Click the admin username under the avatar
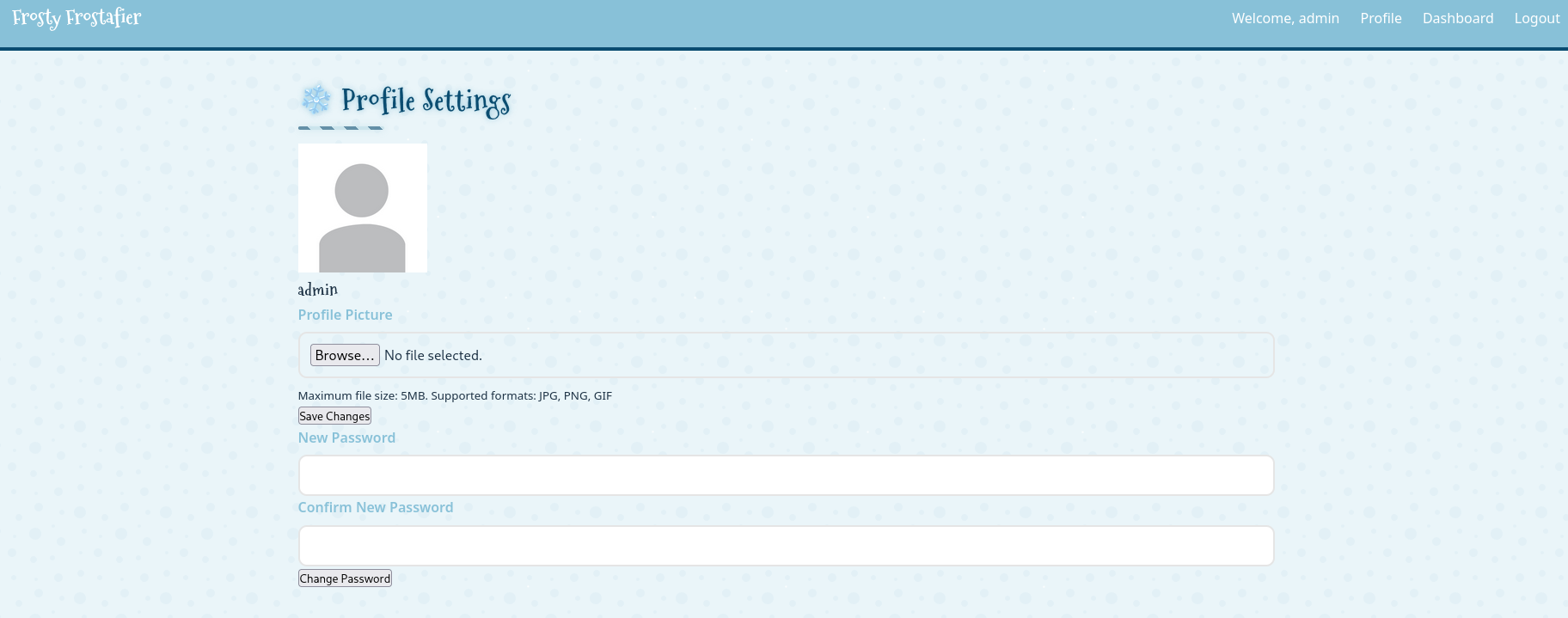 pyautogui.click(x=317, y=290)
